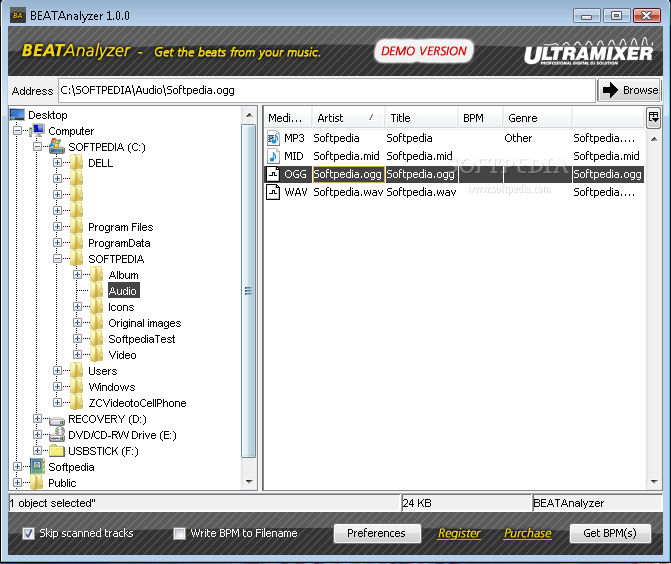This screenshot has height=564, width=671.
Task: Click the WAV waveform file icon
Action: (x=273, y=192)
